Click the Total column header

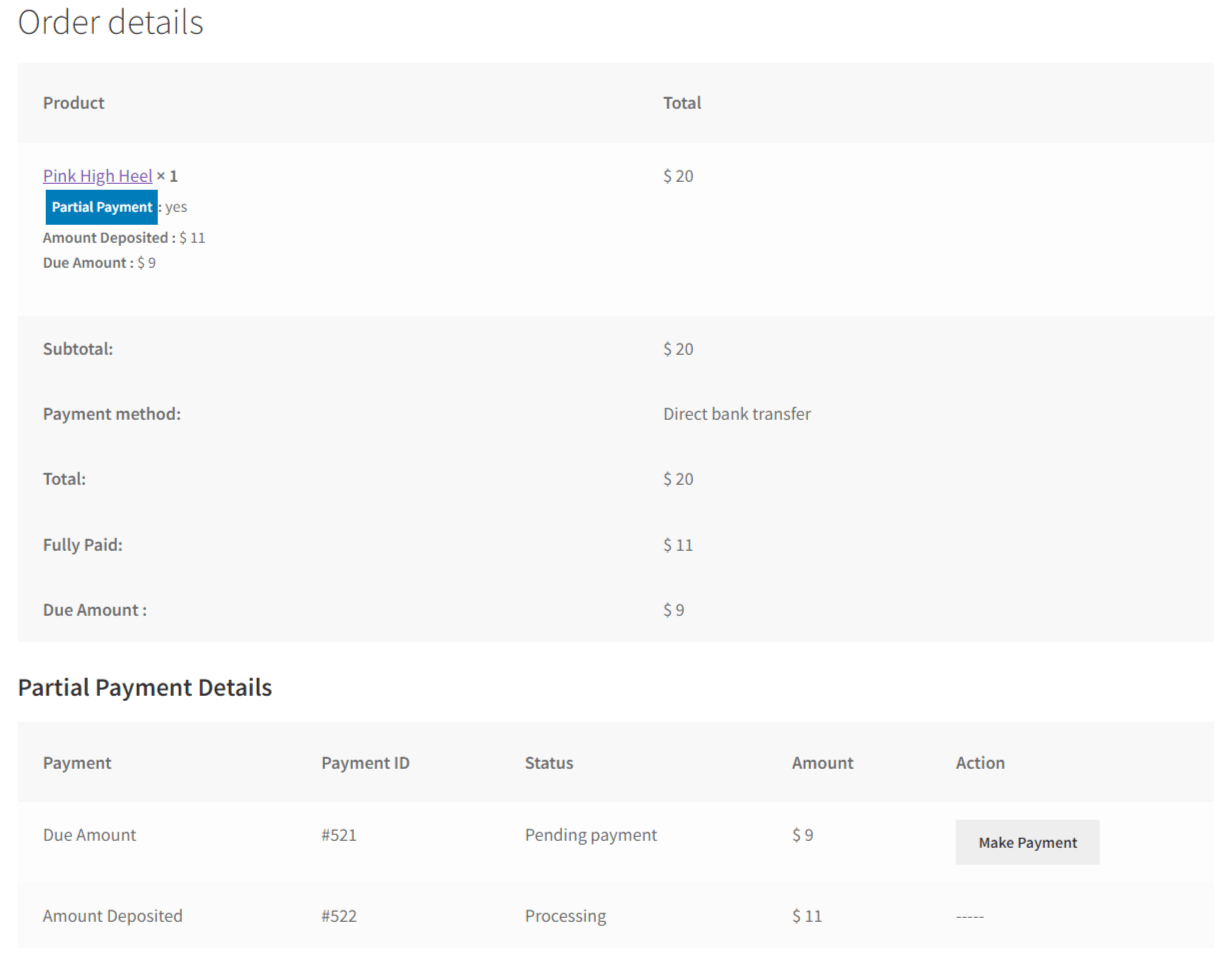tap(682, 103)
